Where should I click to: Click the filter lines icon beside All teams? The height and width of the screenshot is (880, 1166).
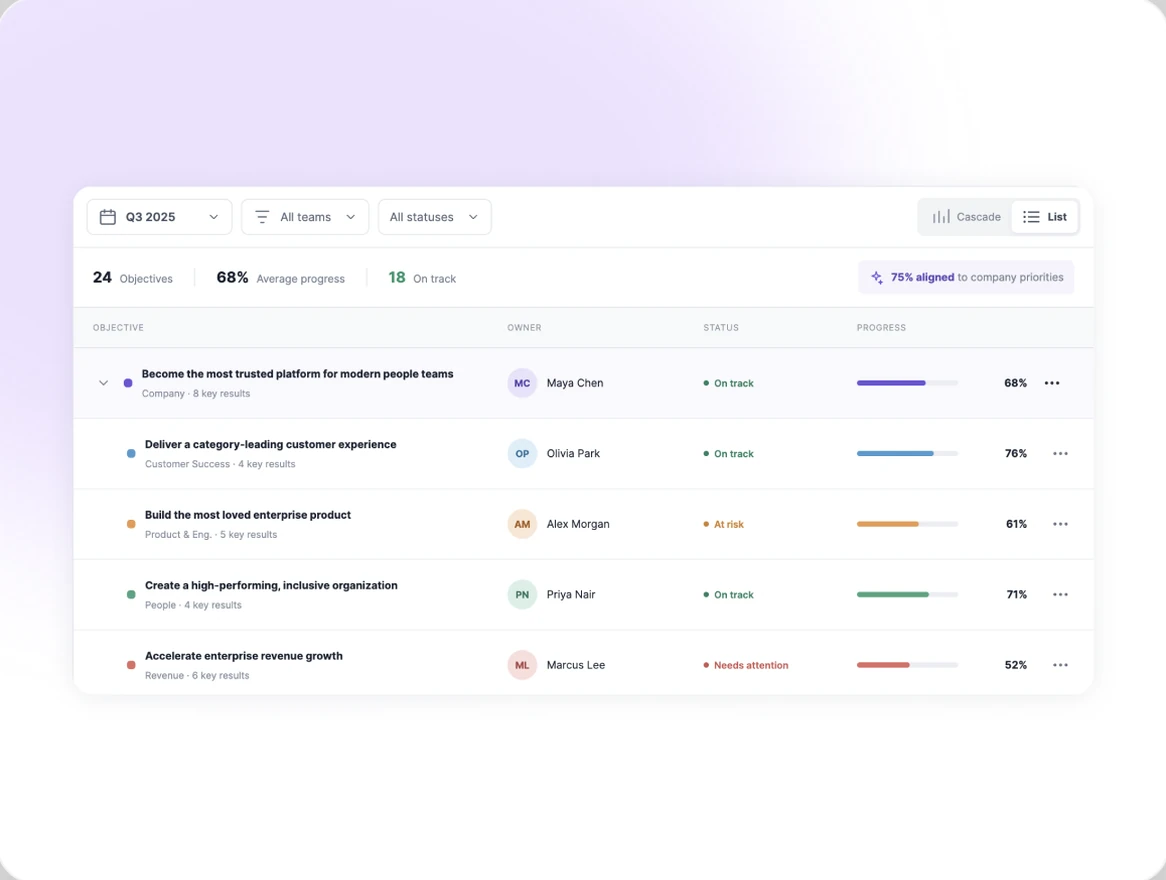[x=262, y=217]
